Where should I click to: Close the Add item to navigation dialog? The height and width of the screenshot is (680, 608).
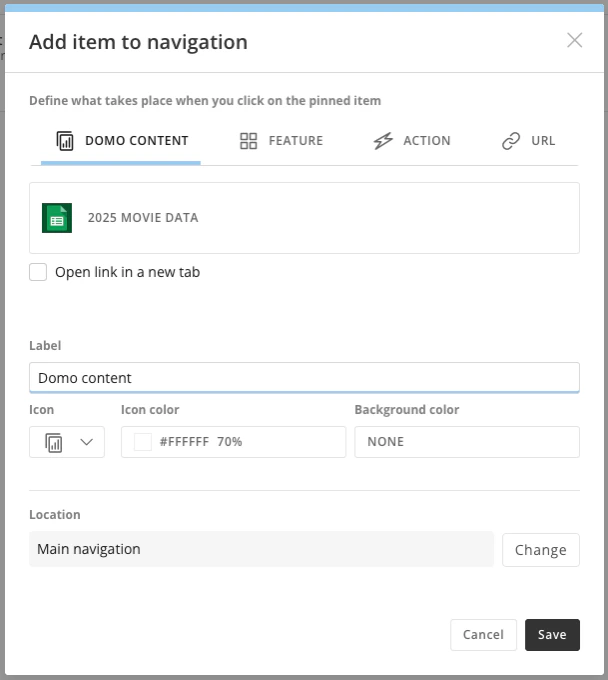[x=575, y=40]
